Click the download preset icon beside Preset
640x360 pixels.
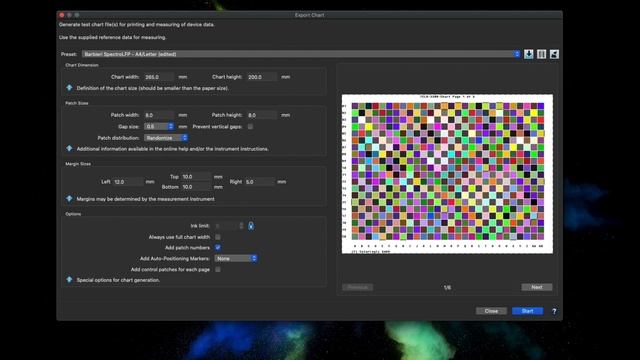click(529, 54)
